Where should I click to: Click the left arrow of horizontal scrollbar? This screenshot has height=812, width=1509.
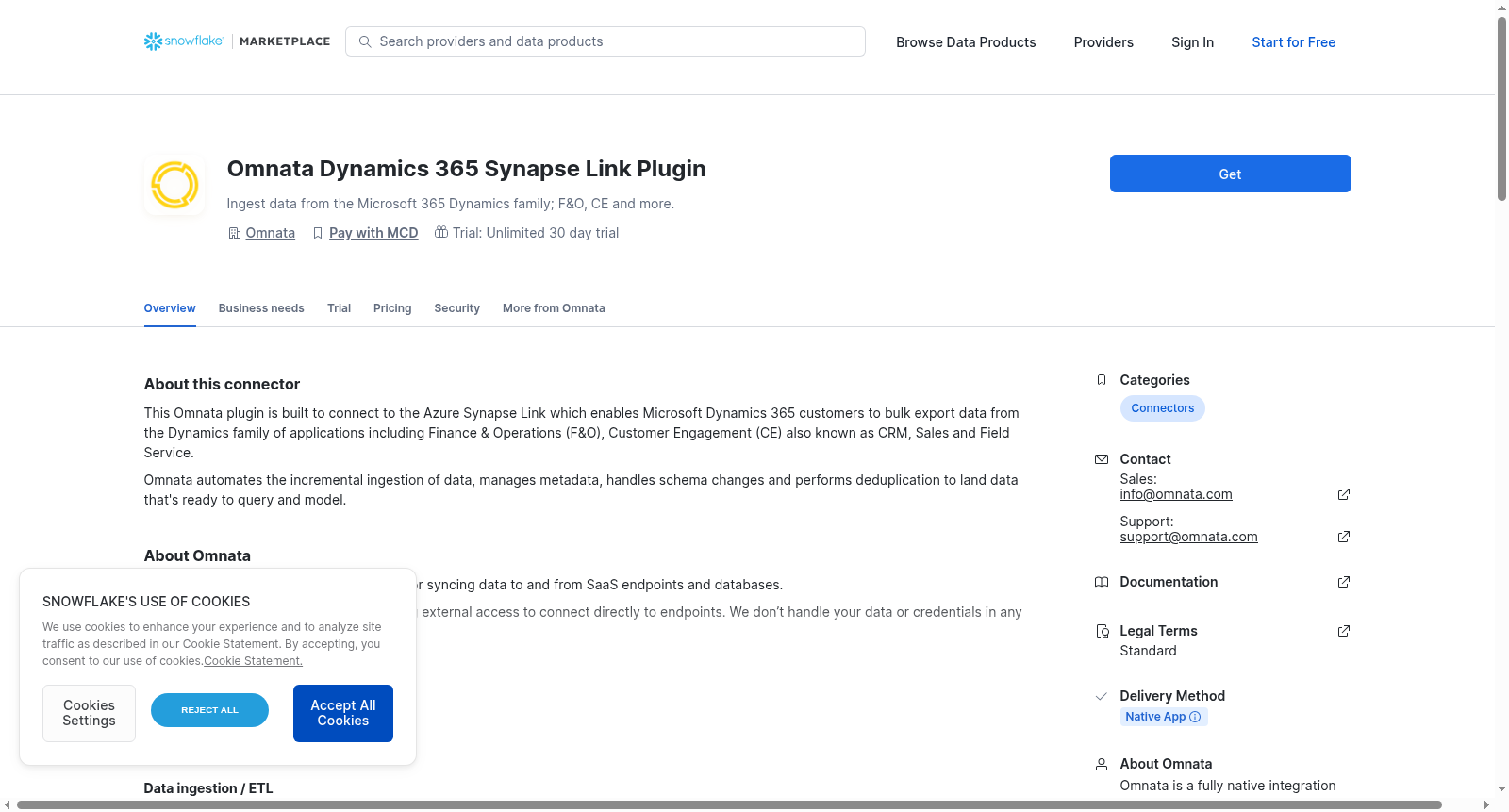[8, 804]
